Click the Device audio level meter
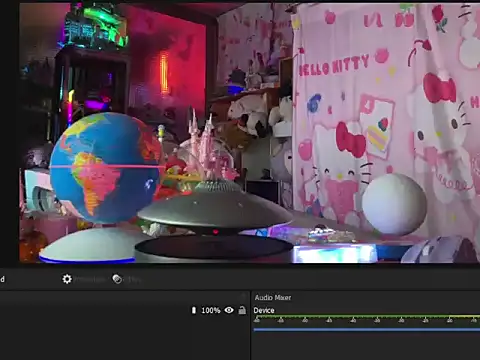This screenshot has width=480, height=360. (x=367, y=317)
